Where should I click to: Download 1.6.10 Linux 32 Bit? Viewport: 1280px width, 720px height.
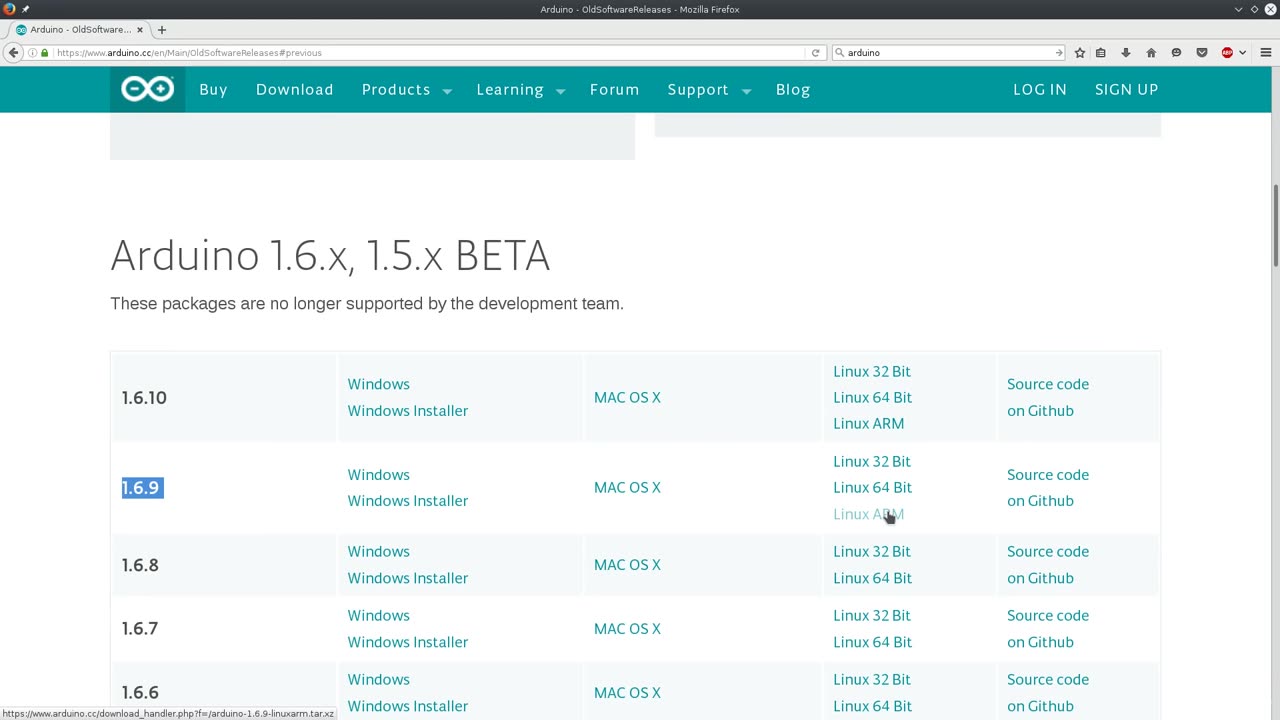point(872,371)
